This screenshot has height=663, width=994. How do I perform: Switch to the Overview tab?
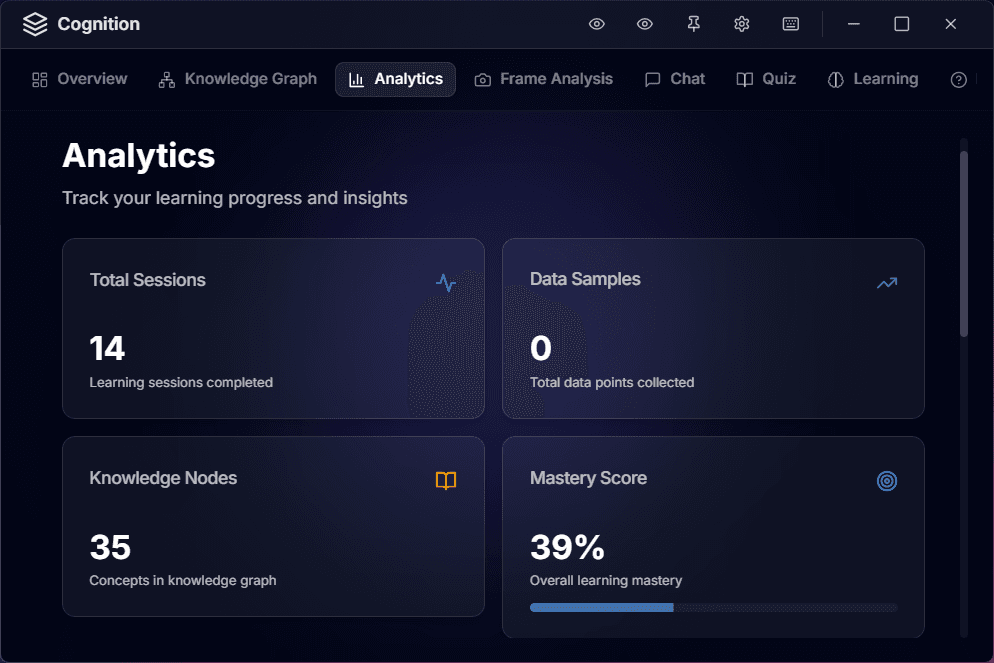tap(80, 79)
